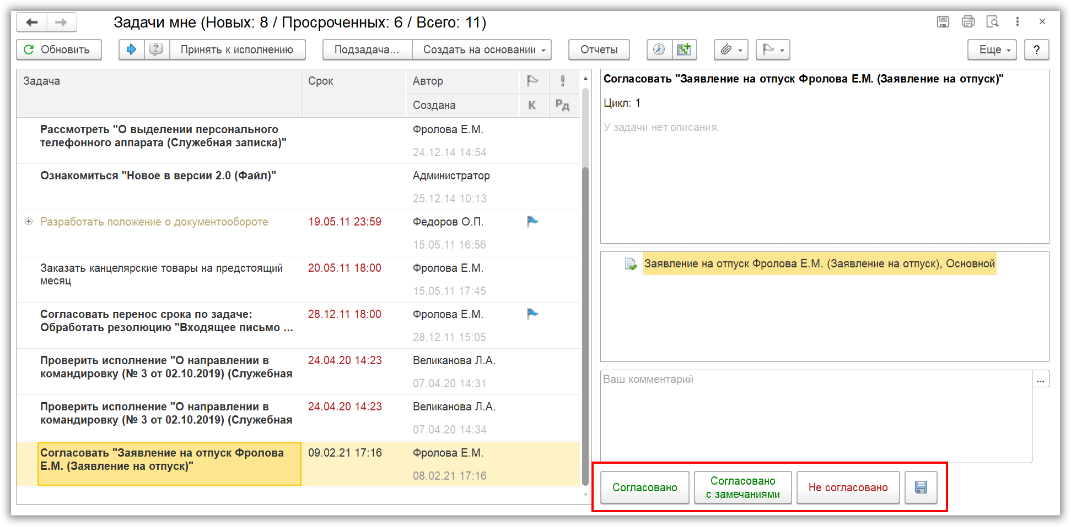The image size is (1071, 527).
Task: Click the printer icon in title bar
Action: pos(967,22)
